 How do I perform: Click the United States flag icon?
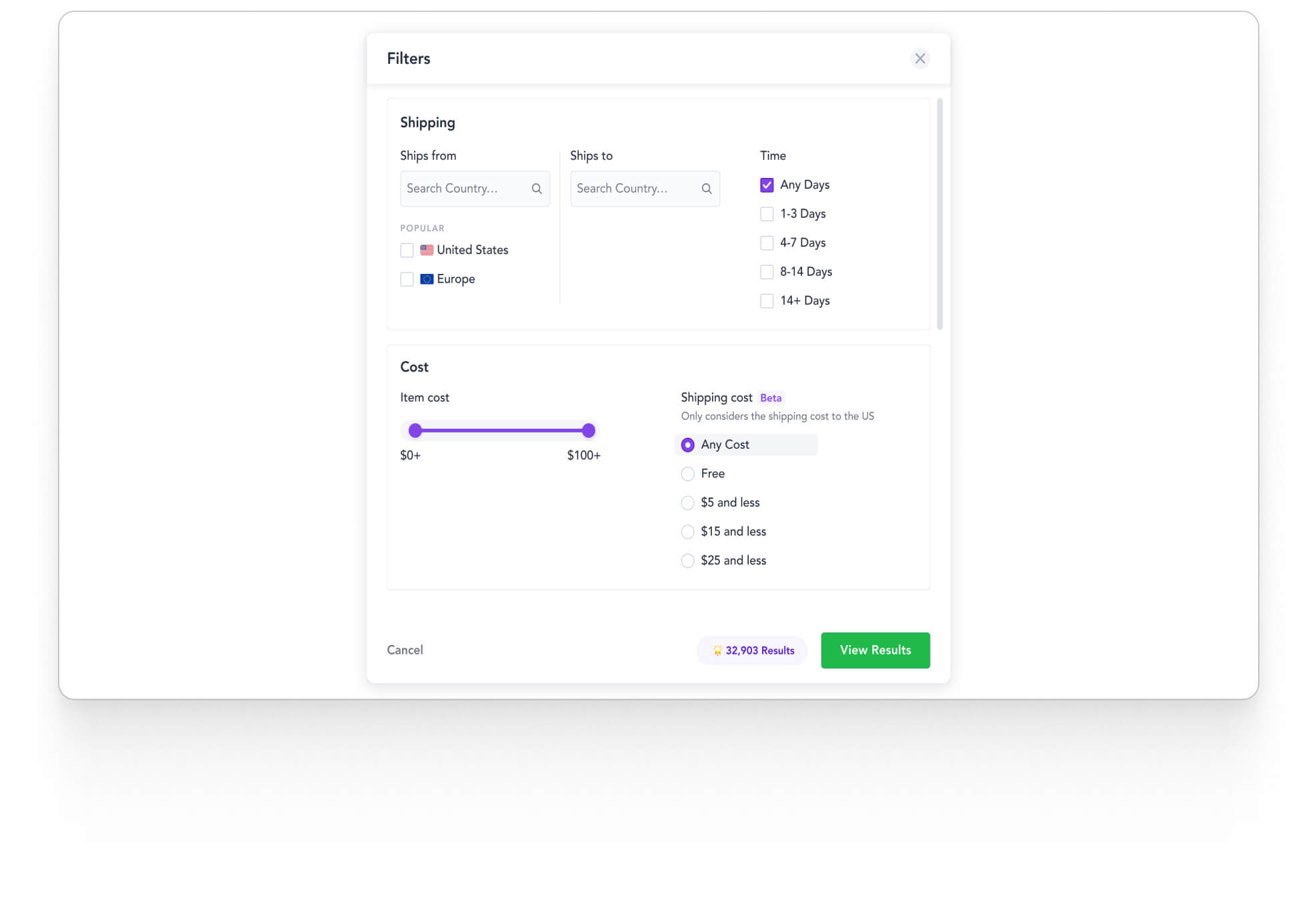(427, 250)
